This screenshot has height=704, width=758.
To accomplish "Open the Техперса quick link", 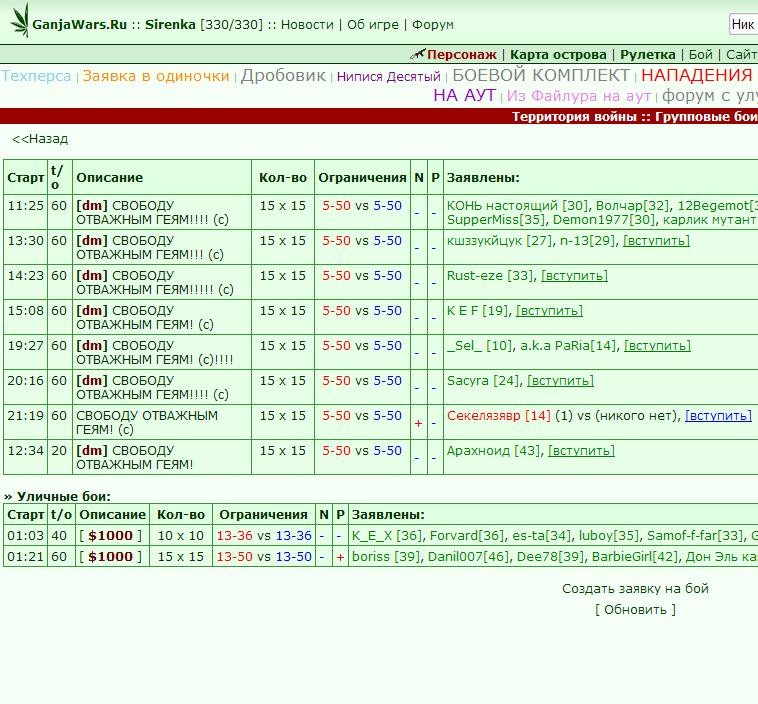I will click(36, 76).
